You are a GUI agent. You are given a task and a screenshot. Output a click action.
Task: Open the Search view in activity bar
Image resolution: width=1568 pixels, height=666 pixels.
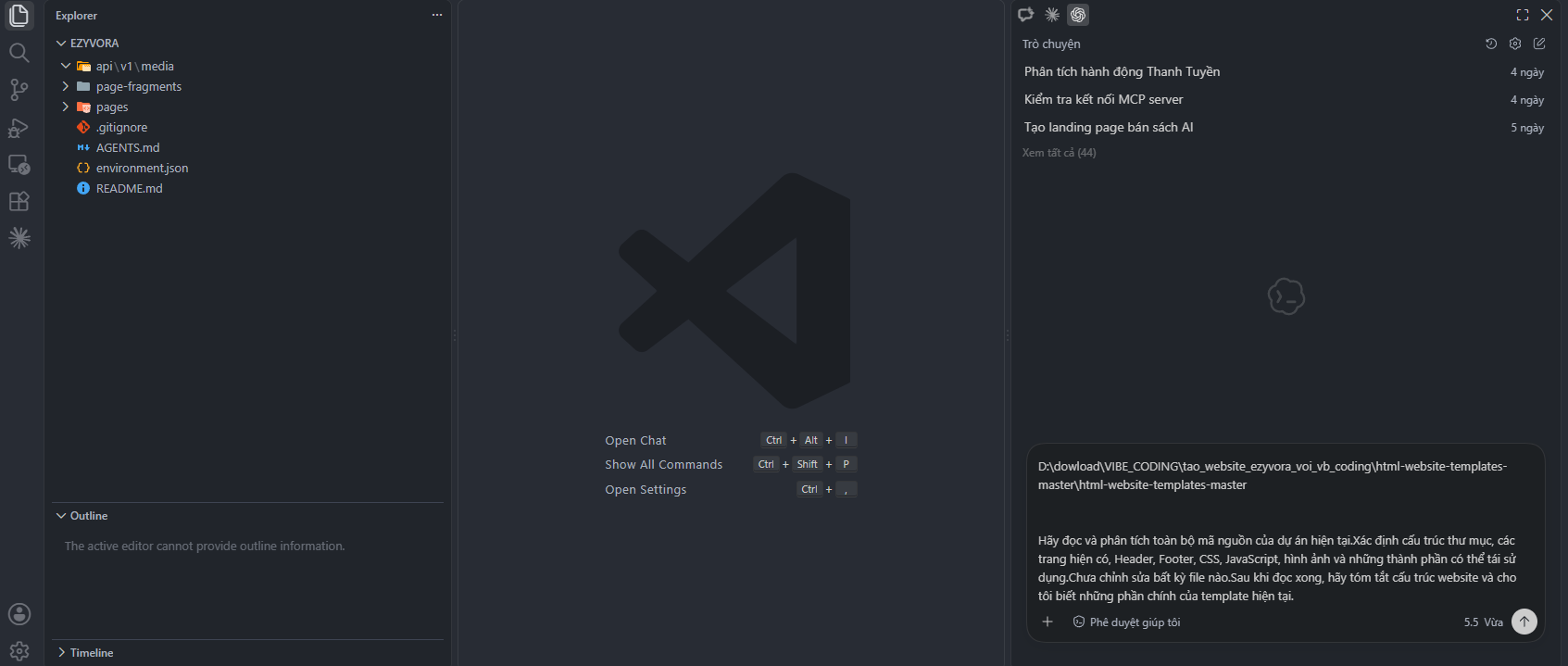(19, 52)
